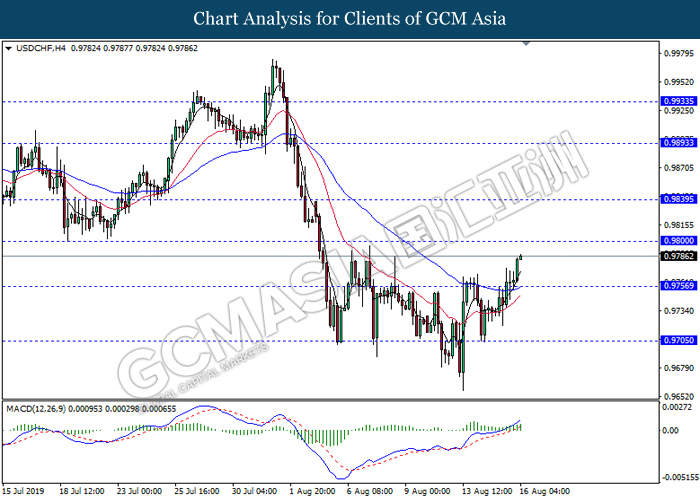Click the 0.96520 price scale value

pyautogui.click(x=679, y=396)
